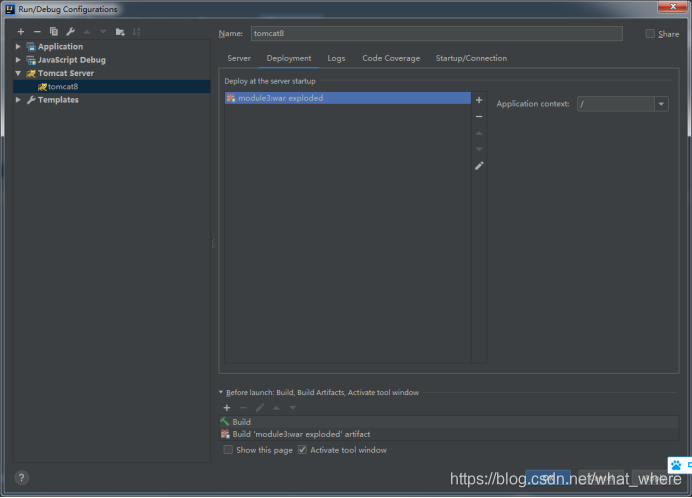Edit the deployment artifact with the pencil icon
Image resolution: width=692 pixels, height=498 pixels.
point(479,166)
